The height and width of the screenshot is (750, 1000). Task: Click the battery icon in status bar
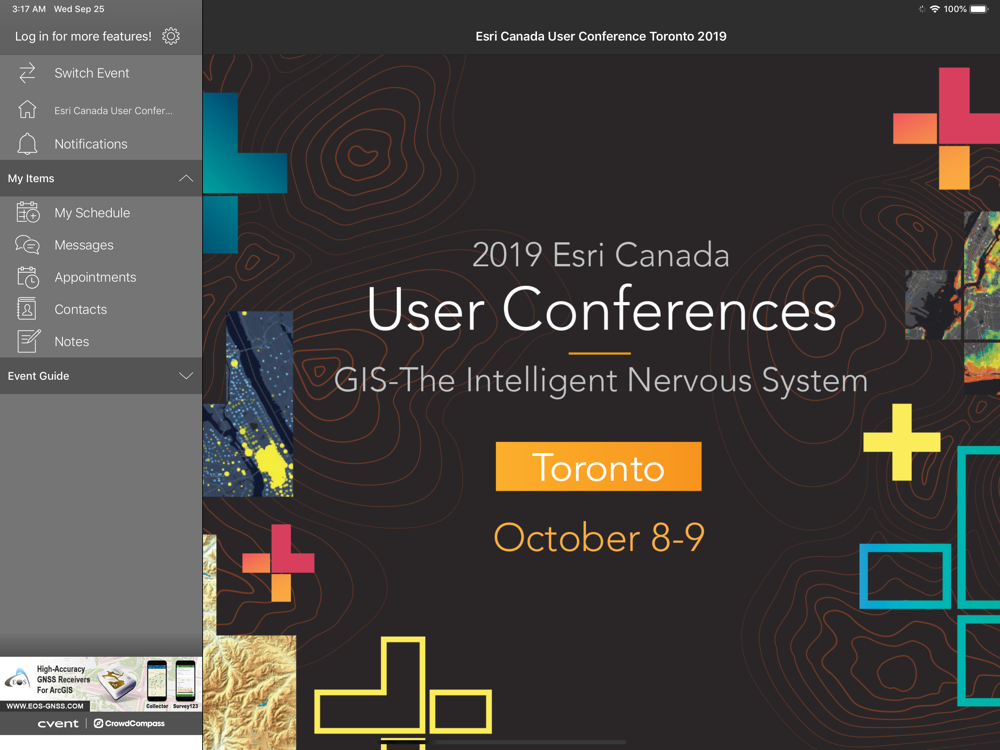click(979, 9)
